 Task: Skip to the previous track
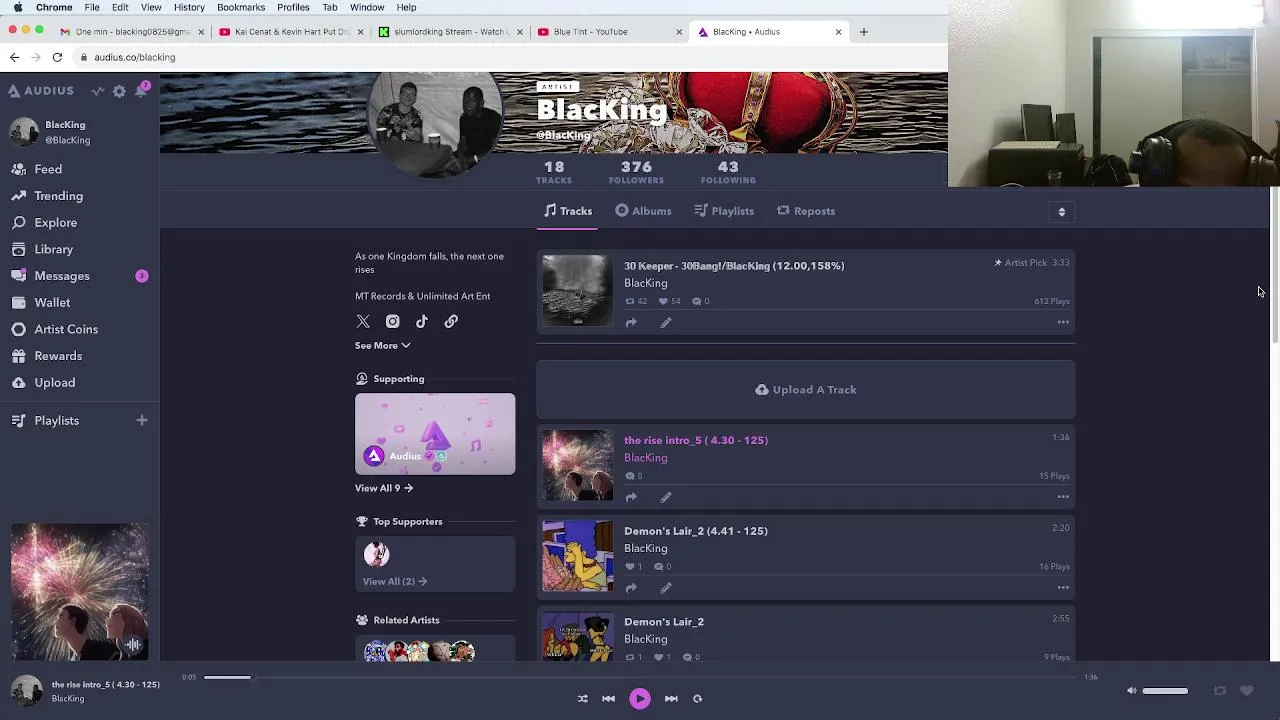pyautogui.click(x=608, y=699)
